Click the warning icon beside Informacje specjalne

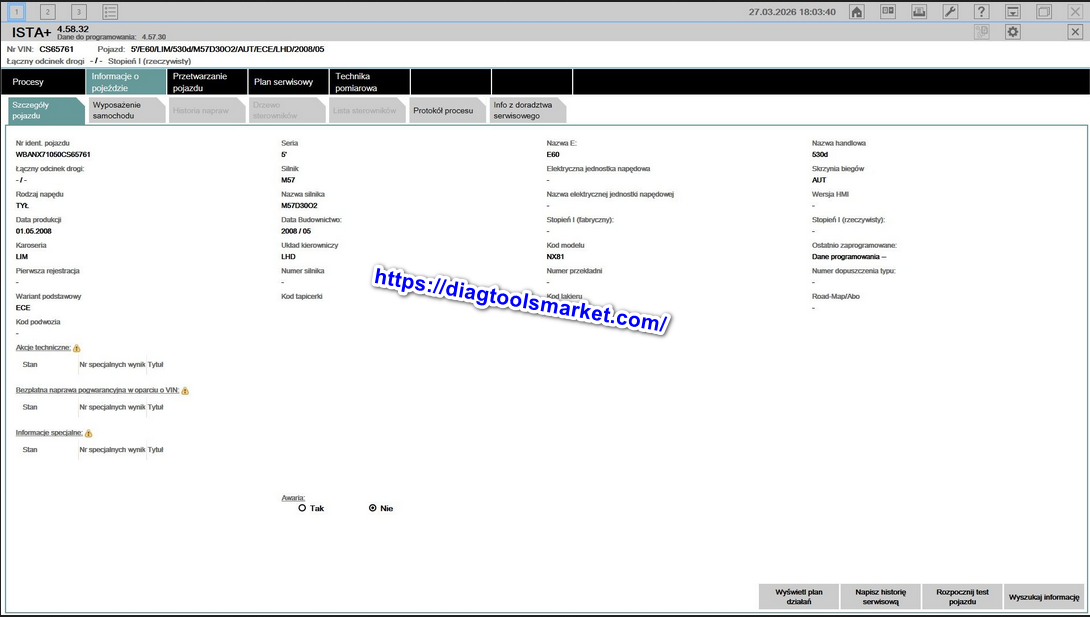88,433
